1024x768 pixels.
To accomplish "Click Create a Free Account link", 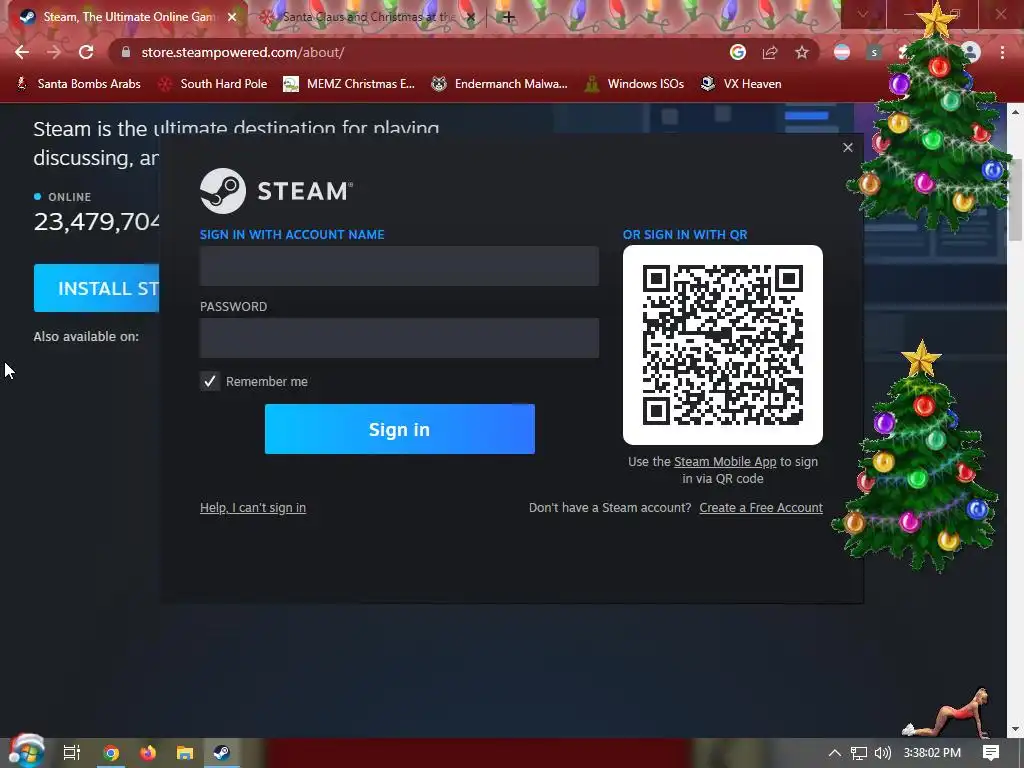I will [x=761, y=507].
